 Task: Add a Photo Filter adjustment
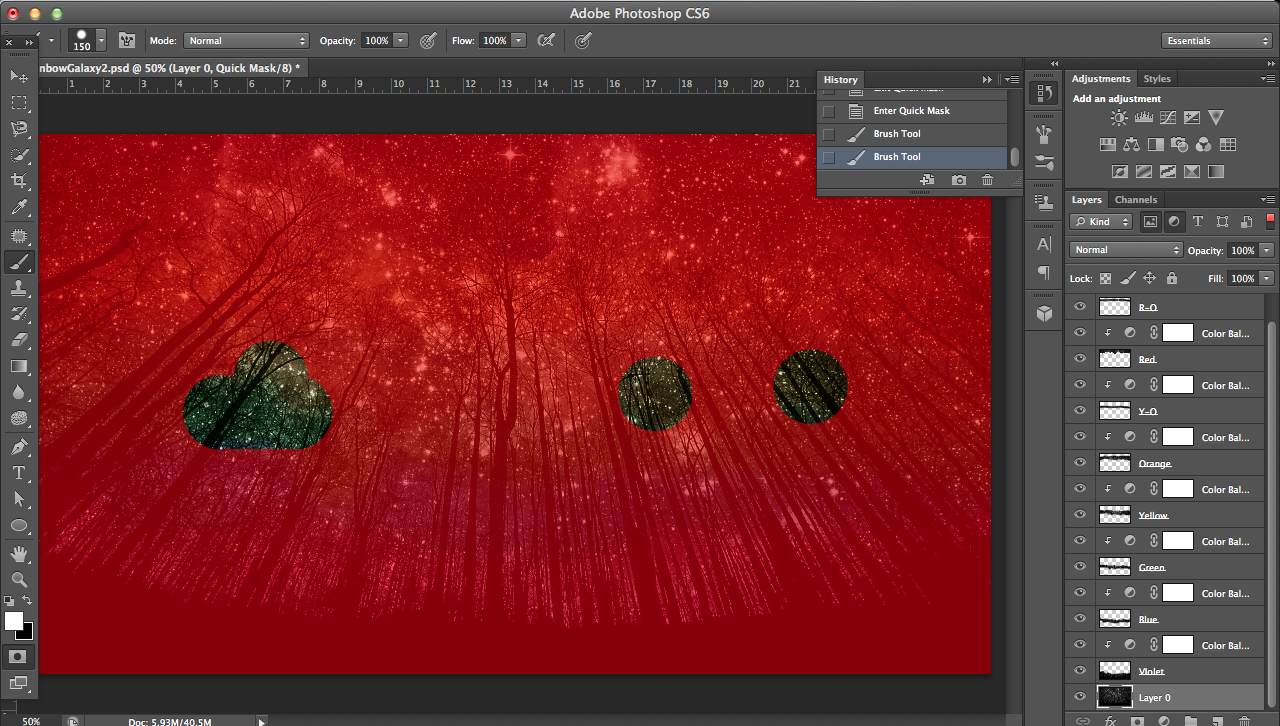pyautogui.click(x=1179, y=145)
